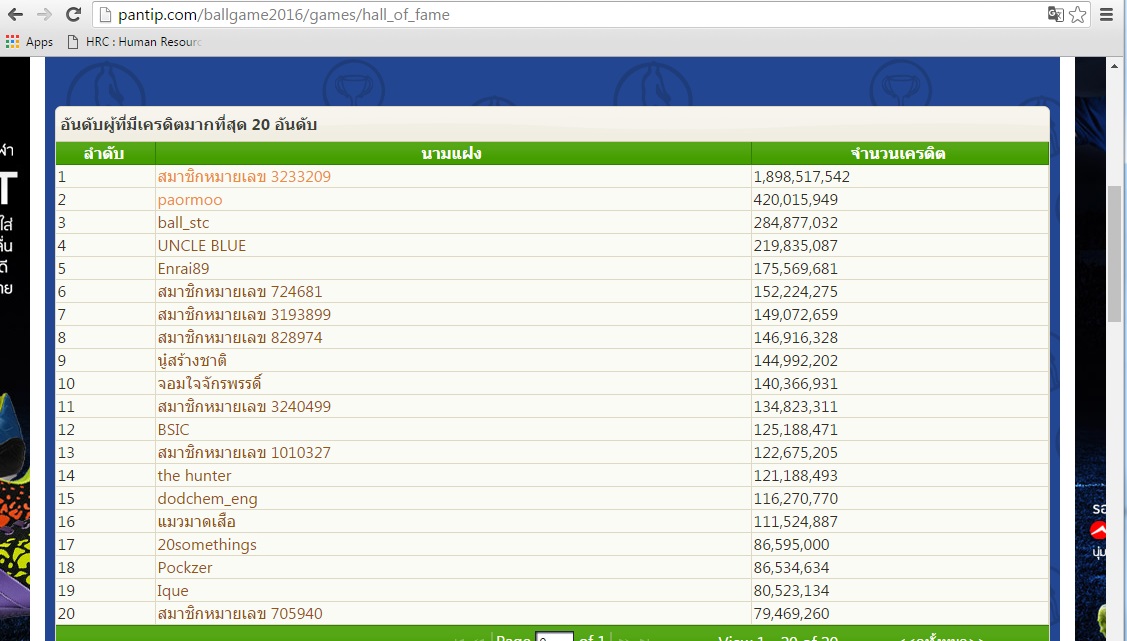
Task: Select credit value 111,524,887
Action: (x=796, y=522)
